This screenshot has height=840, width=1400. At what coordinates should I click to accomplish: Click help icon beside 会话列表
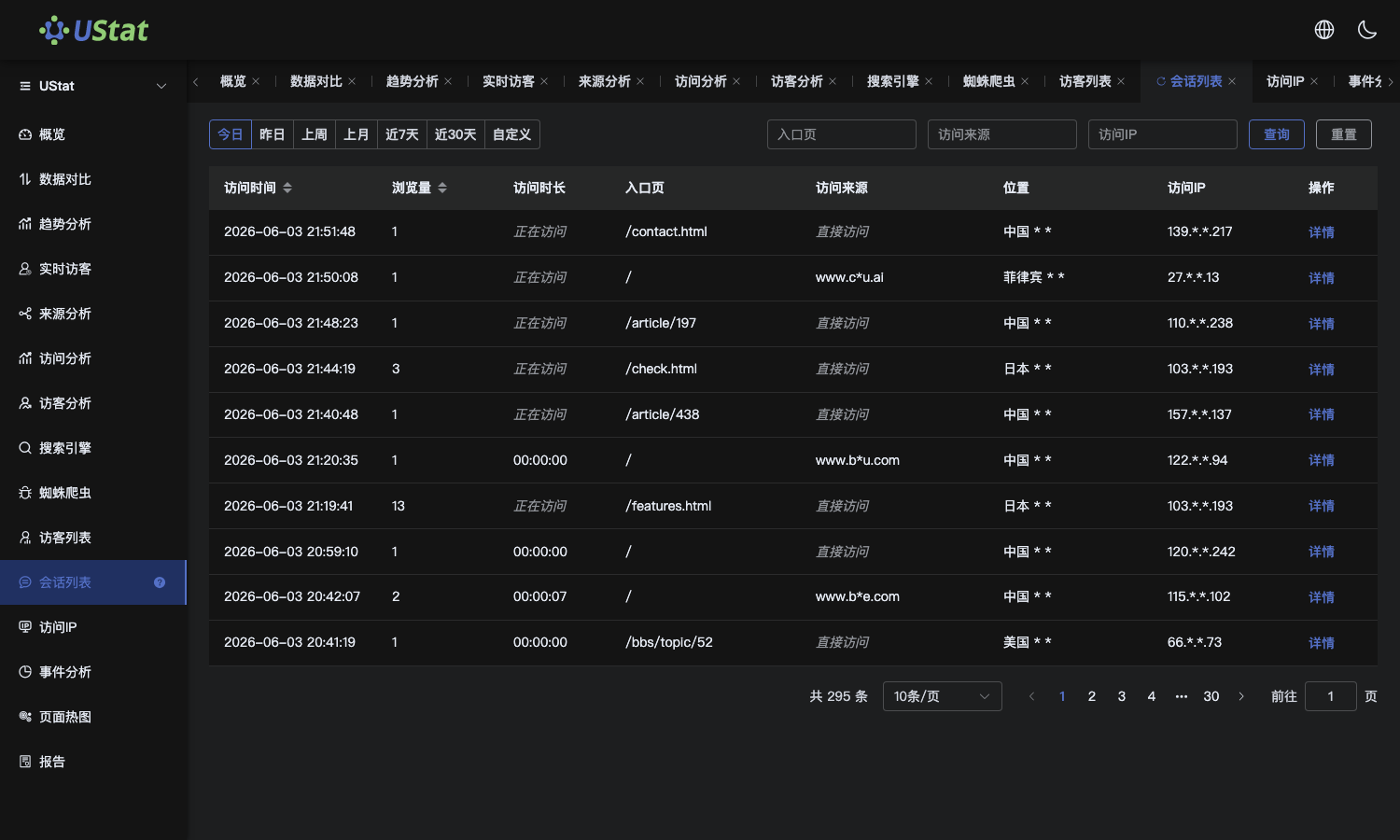(160, 582)
